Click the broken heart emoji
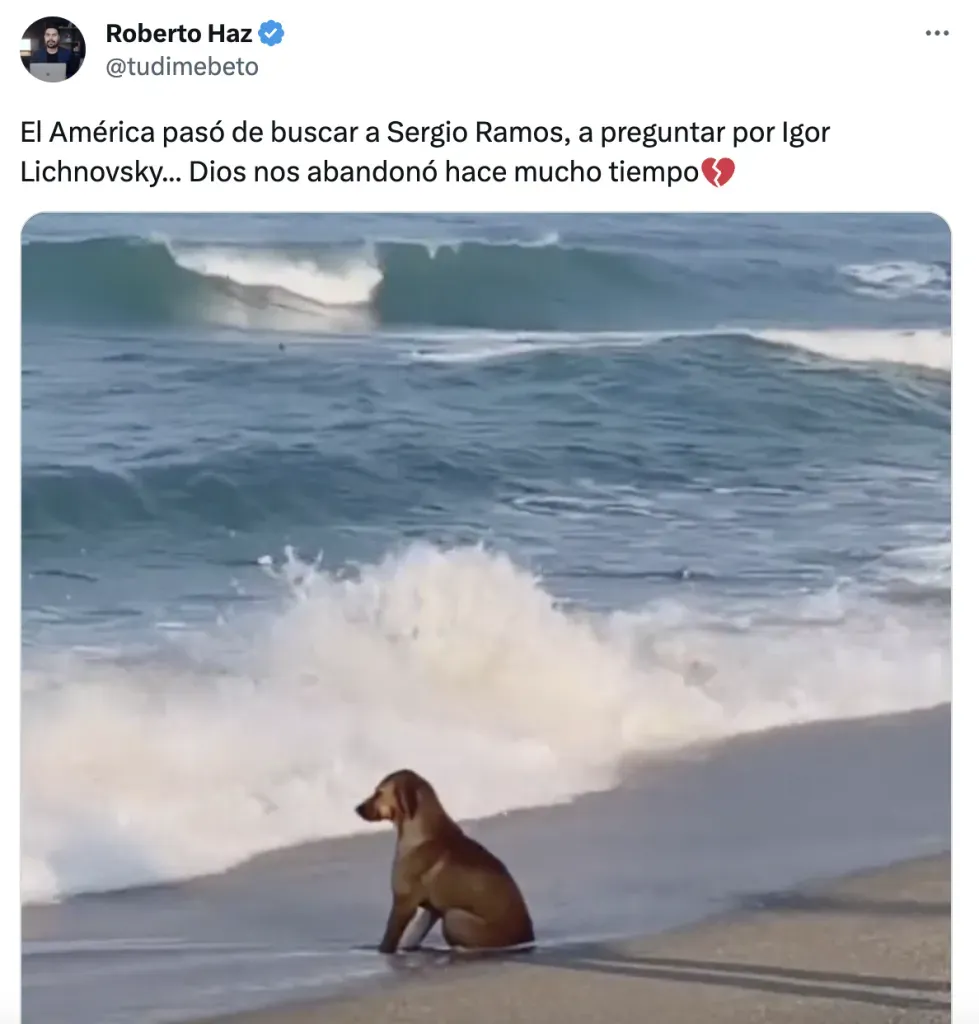The height and width of the screenshot is (1024, 979). 718,172
